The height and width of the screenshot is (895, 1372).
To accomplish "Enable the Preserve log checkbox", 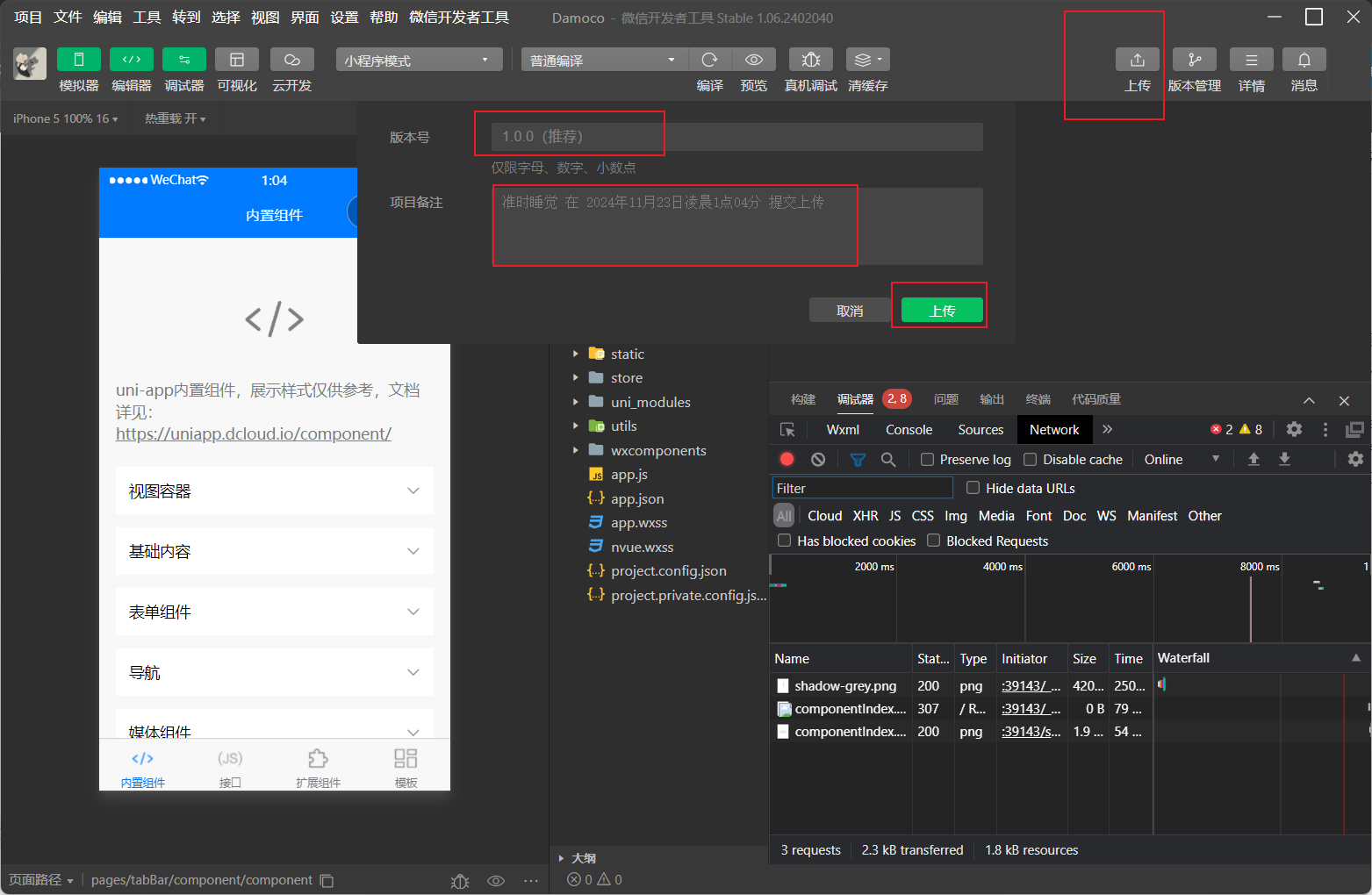I will (927, 460).
